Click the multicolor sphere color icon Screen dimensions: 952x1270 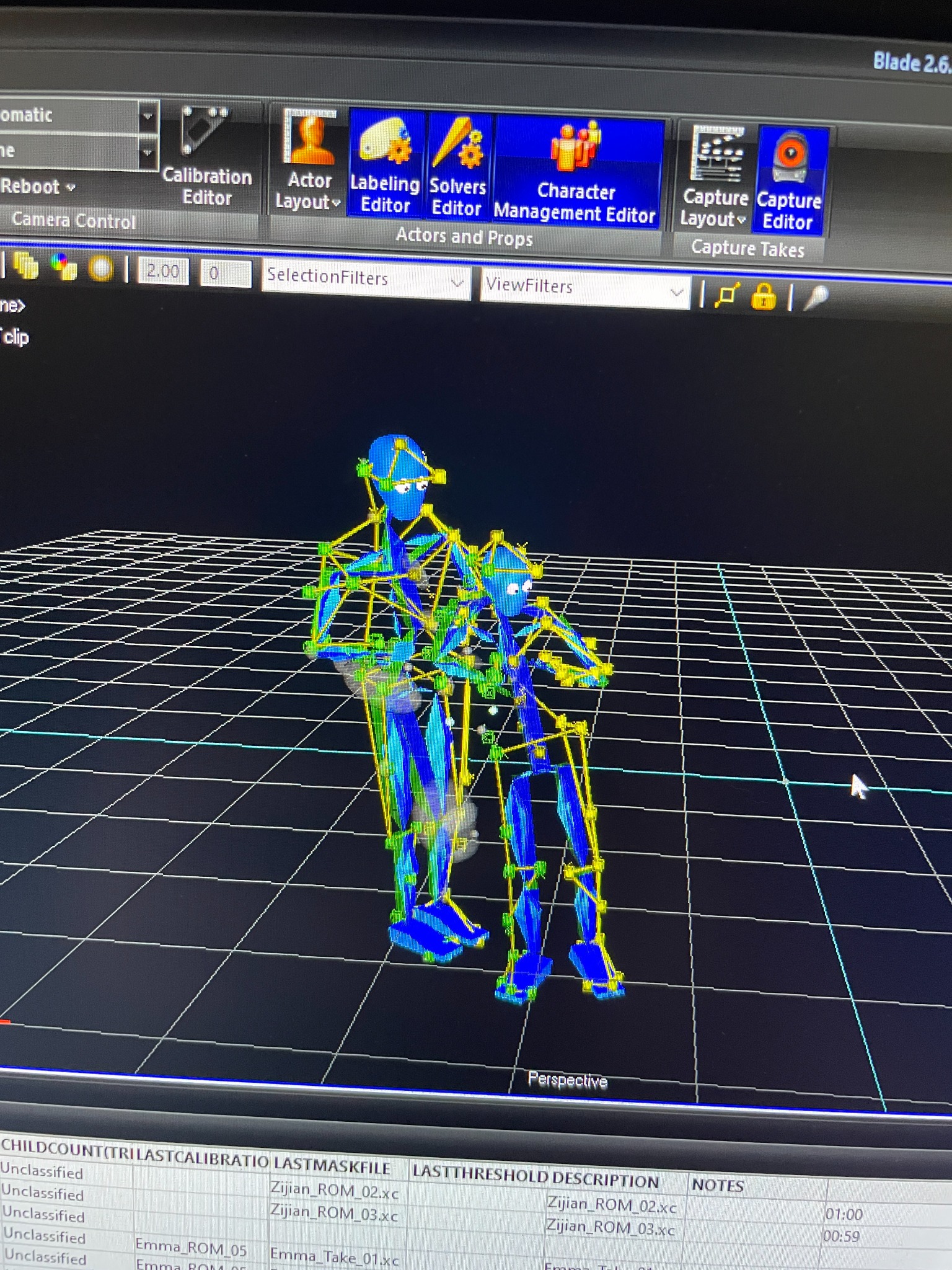click(x=63, y=267)
